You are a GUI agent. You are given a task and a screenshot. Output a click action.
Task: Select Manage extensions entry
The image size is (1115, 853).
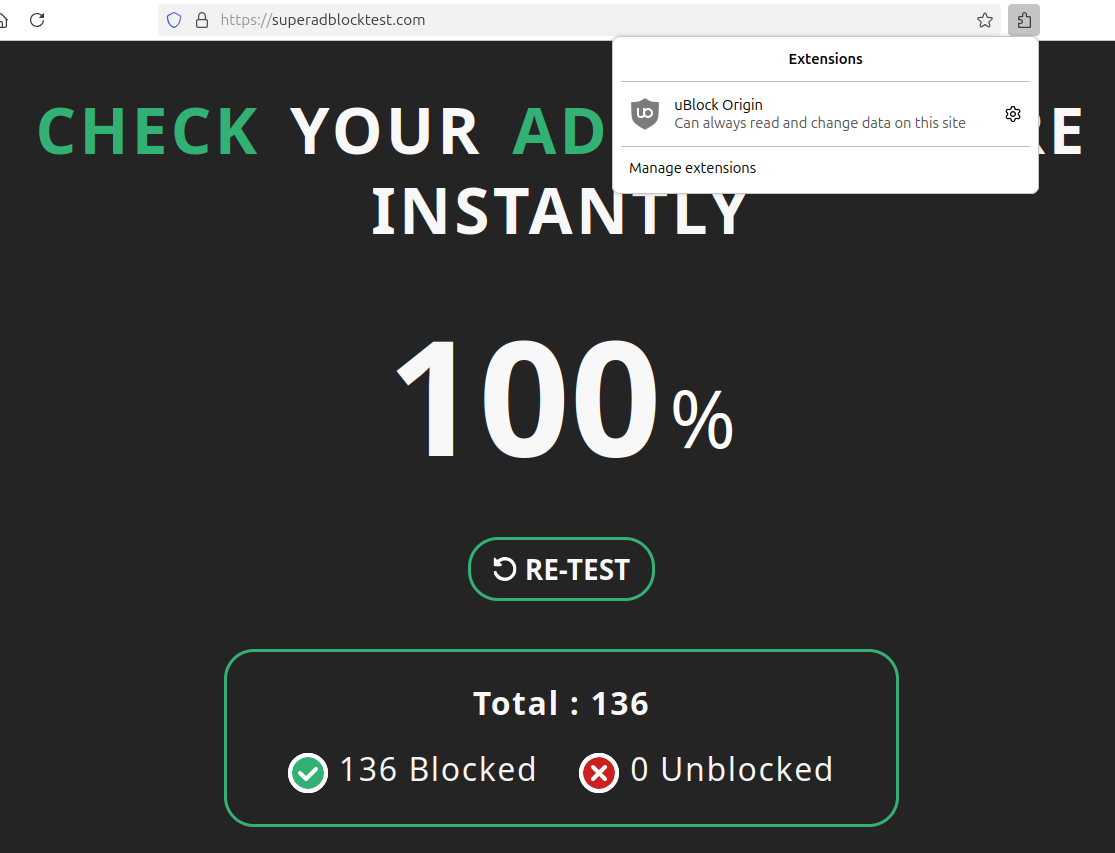click(692, 168)
